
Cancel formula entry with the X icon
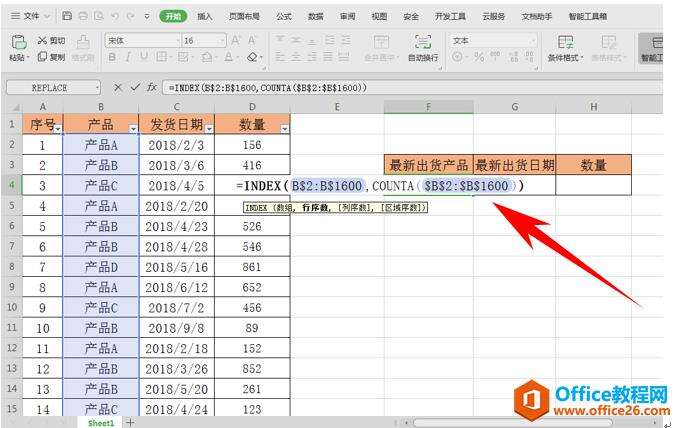click(118, 87)
